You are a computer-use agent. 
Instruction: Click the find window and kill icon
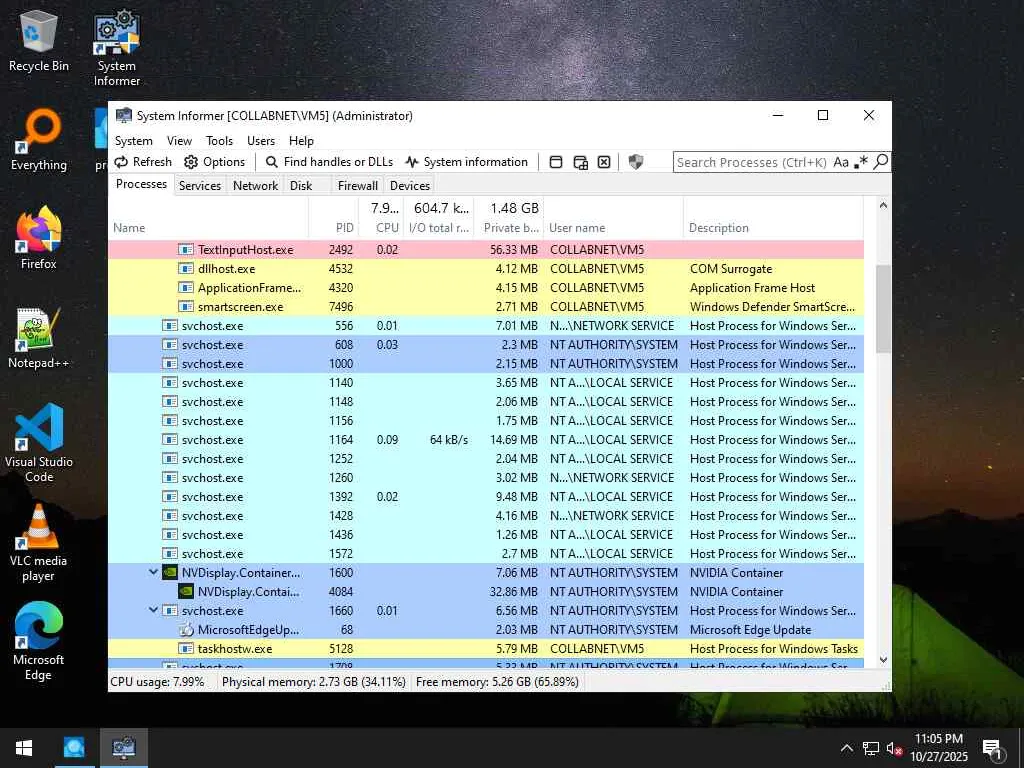pyautogui.click(x=604, y=162)
